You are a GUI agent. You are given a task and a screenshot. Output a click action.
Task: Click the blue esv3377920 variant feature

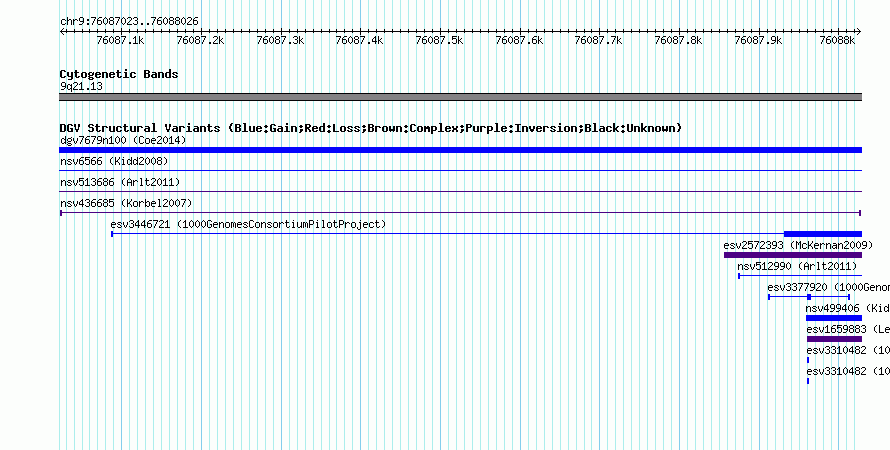(809, 297)
